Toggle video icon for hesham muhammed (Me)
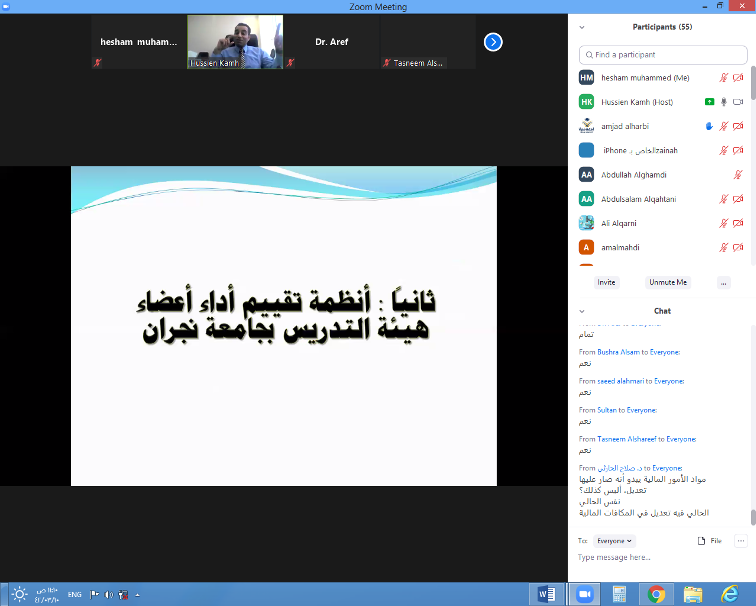This screenshot has width=756, height=606. coord(738,78)
